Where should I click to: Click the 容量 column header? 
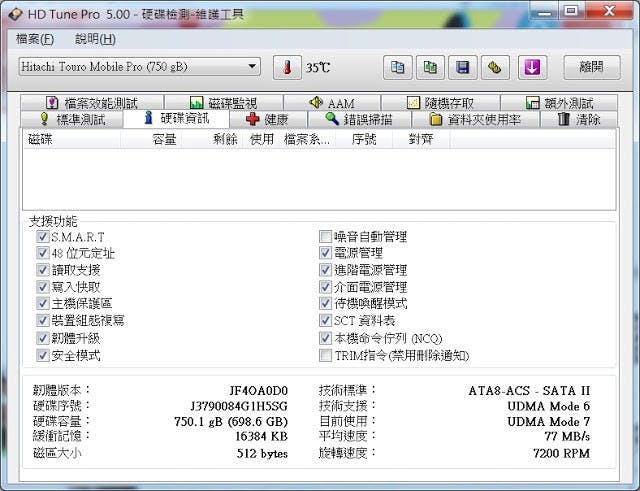point(151,140)
